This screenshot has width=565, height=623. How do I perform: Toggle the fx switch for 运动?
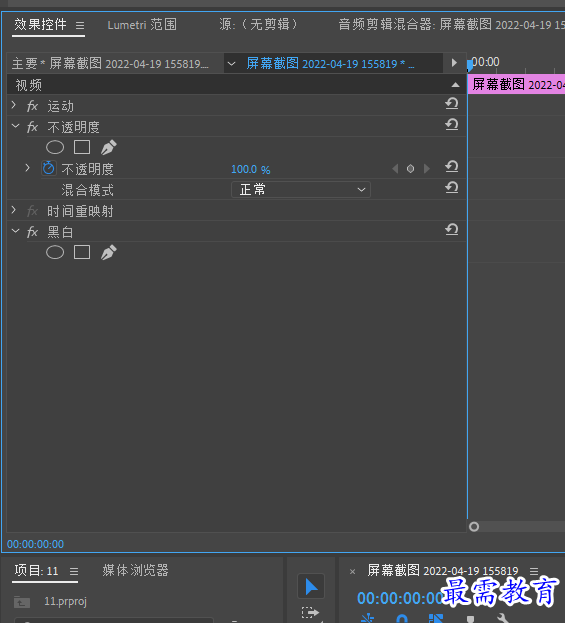32,106
